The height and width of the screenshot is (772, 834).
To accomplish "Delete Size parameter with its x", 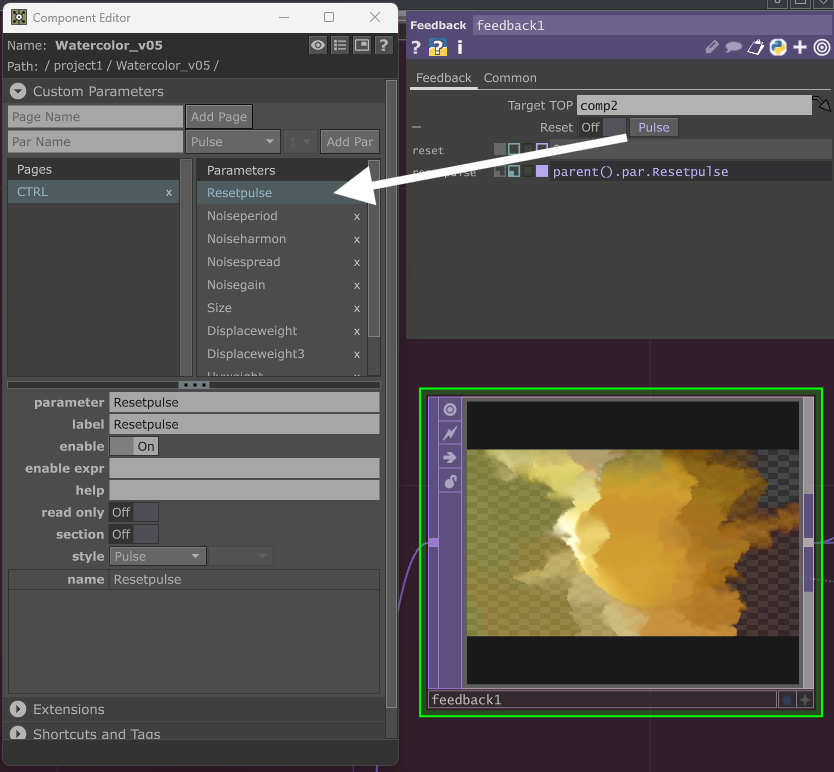I will pyautogui.click(x=357, y=309).
